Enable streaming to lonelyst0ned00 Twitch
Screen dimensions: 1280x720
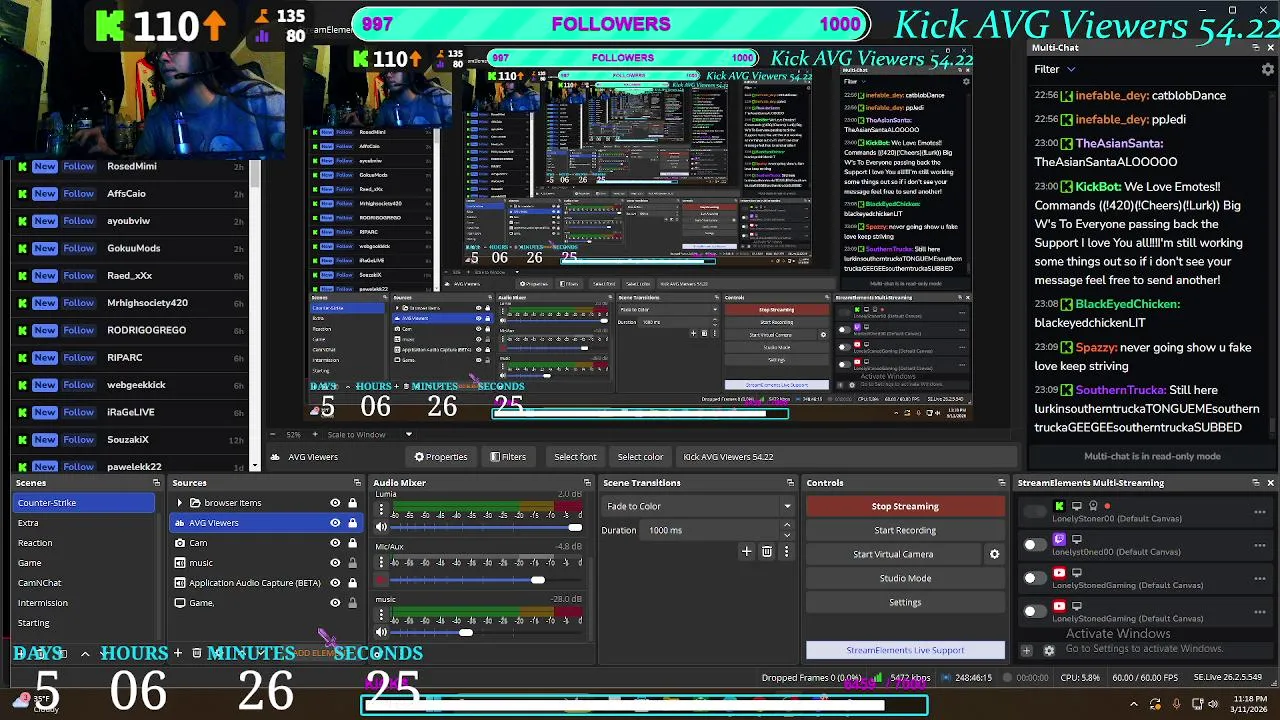click(x=1034, y=545)
